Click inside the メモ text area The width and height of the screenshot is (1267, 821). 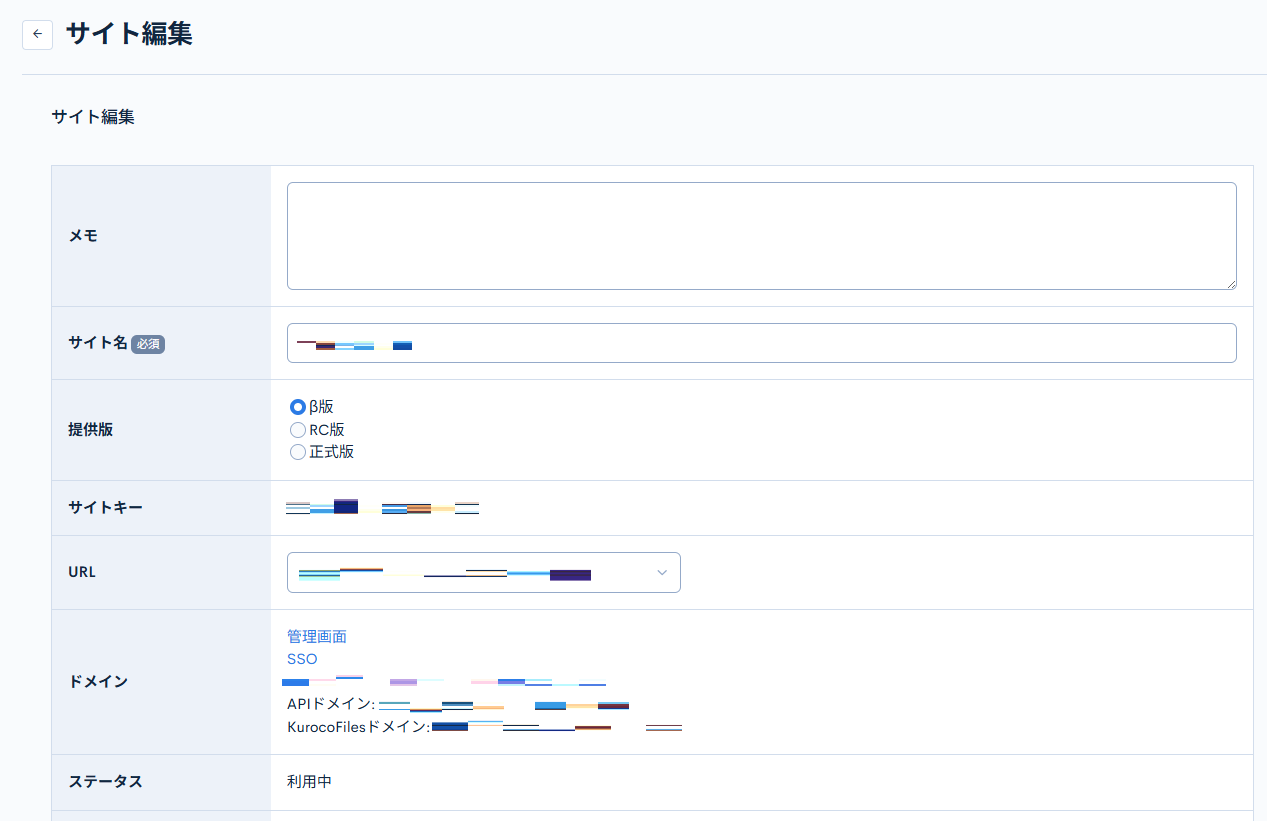tap(761, 235)
